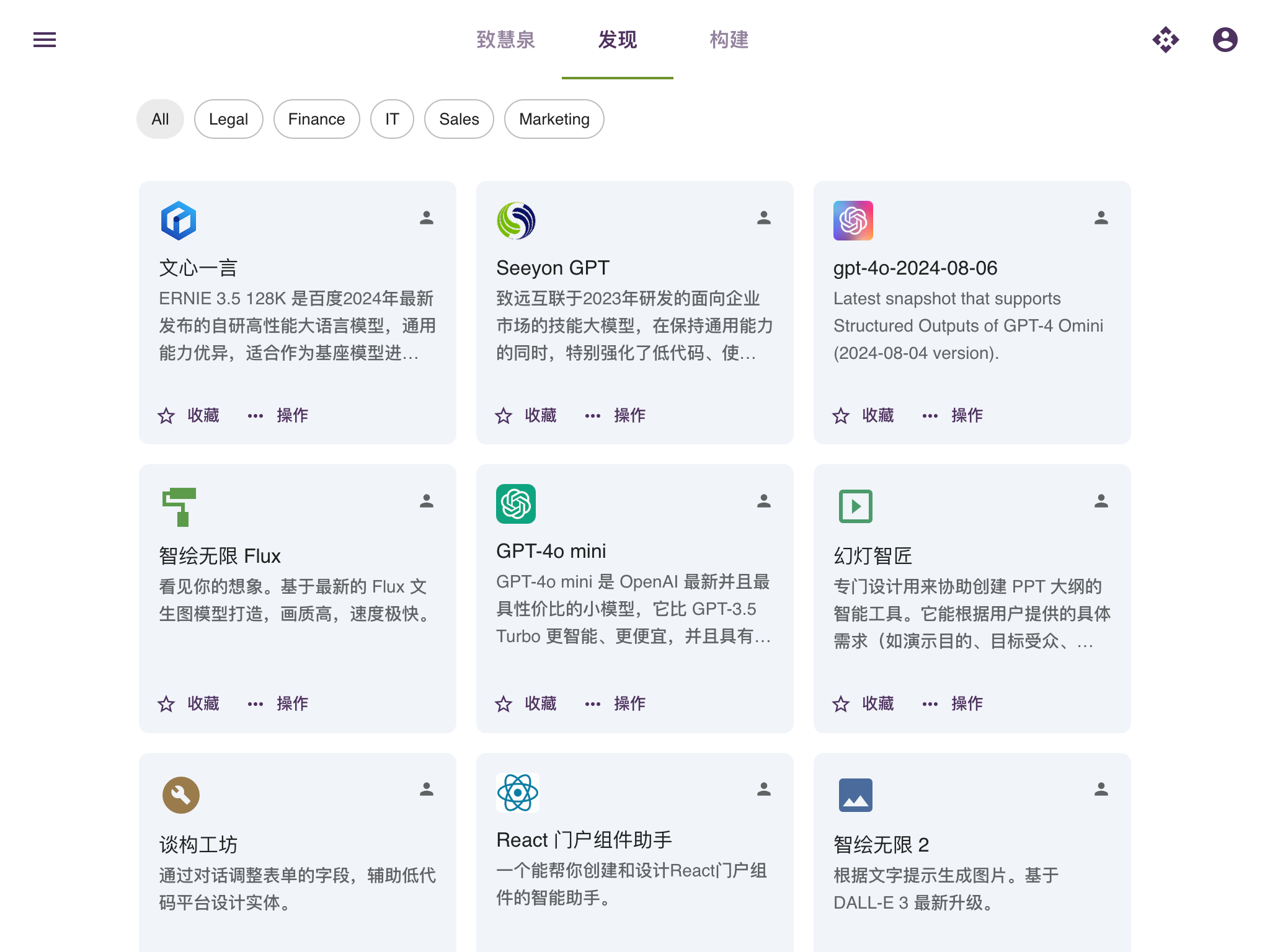Click the person icon on 文心一言 card

click(427, 218)
